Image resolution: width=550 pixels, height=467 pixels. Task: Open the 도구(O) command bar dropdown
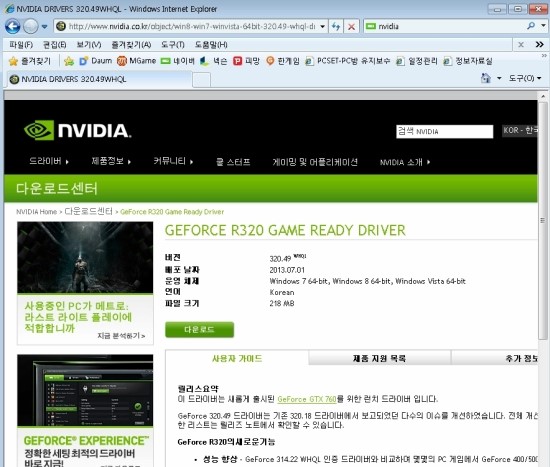click(525, 78)
